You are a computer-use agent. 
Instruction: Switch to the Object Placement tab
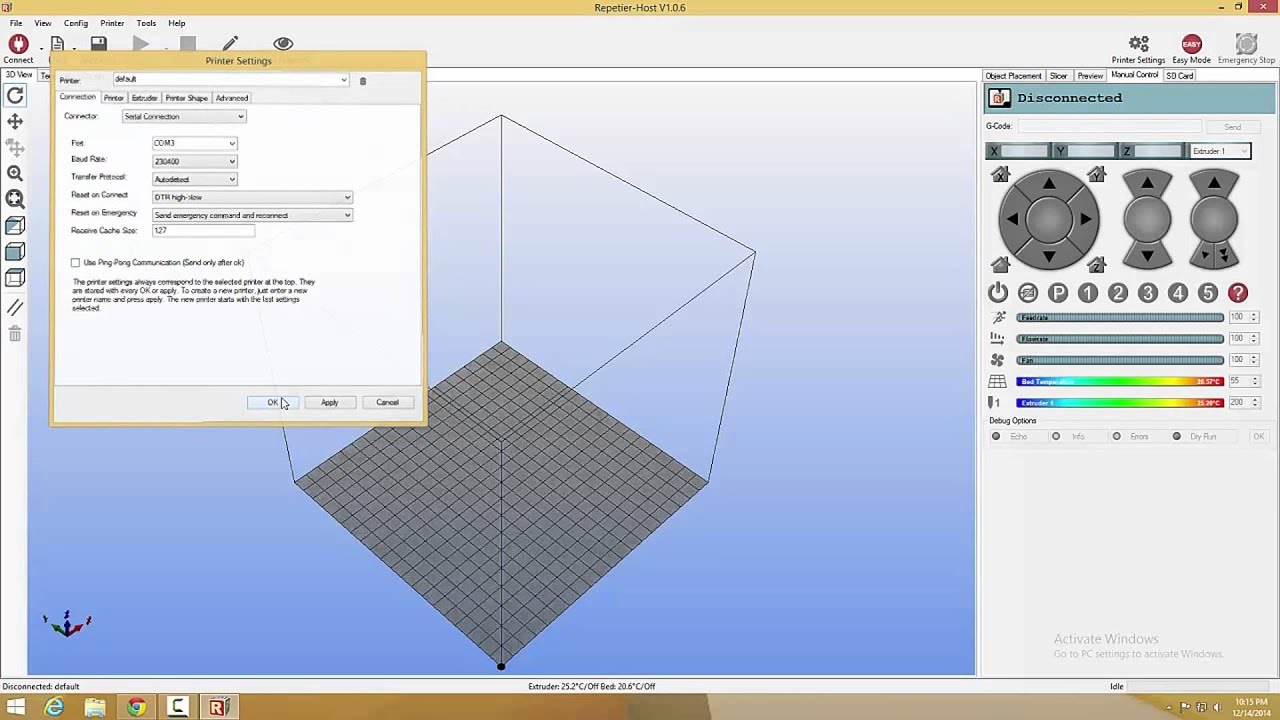coord(1013,76)
